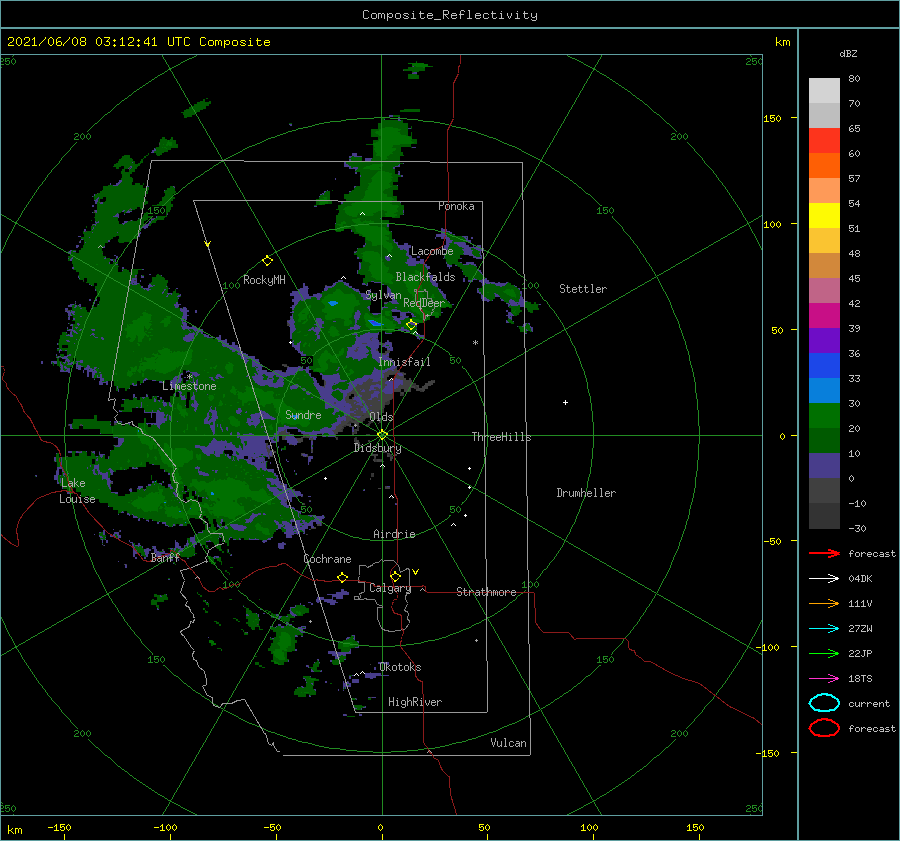The height and width of the screenshot is (841, 900).
Task: Click the Limestone label
Action: pos(189,386)
